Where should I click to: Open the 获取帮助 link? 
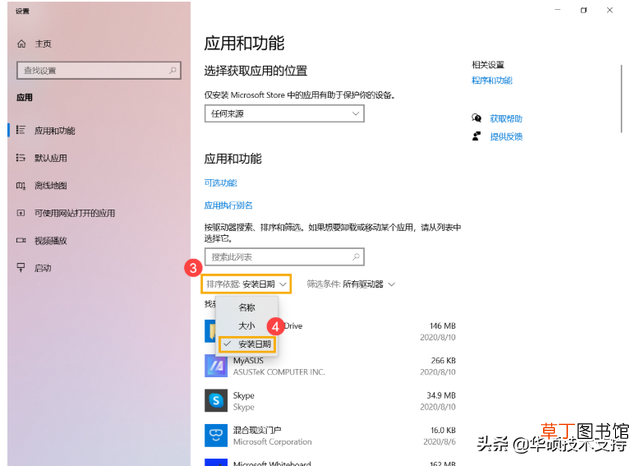click(506, 119)
